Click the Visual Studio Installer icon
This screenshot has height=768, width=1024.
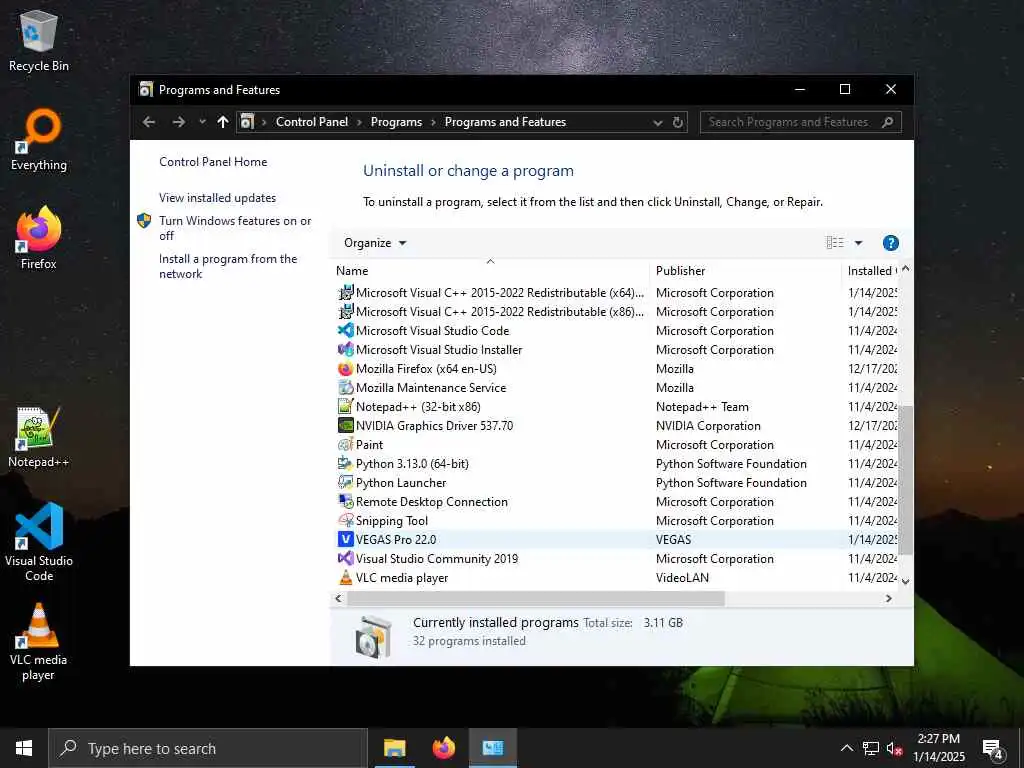(x=345, y=349)
